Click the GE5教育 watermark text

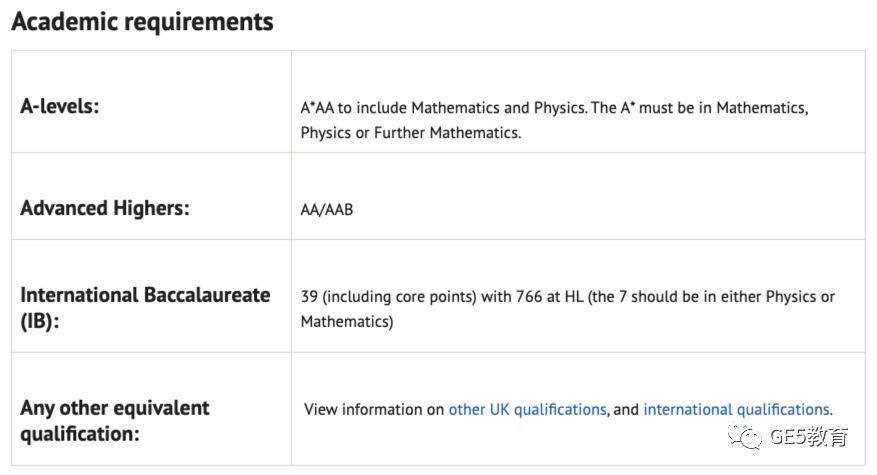click(809, 437)
